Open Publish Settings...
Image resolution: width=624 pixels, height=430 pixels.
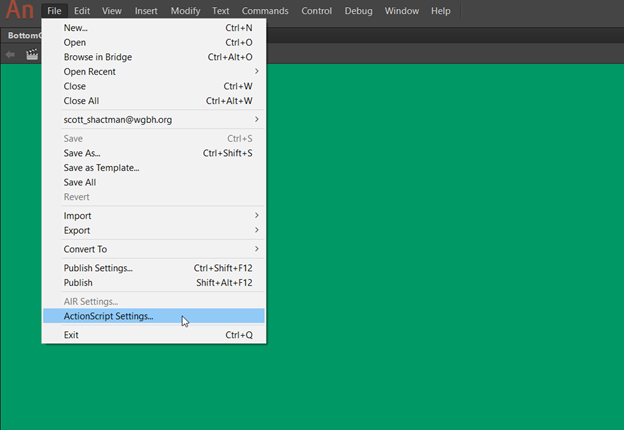154,268
